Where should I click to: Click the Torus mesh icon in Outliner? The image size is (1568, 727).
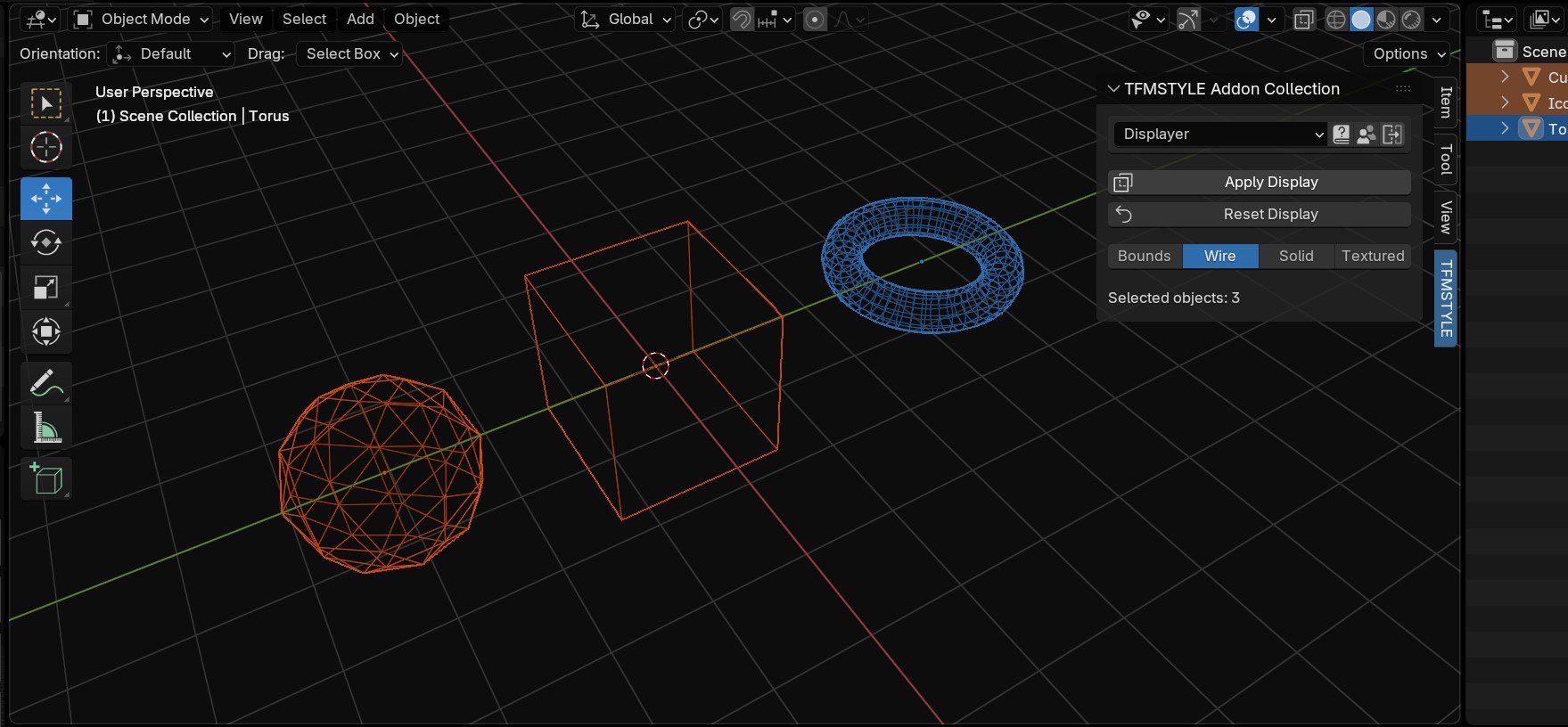[x=1531, y=128]
